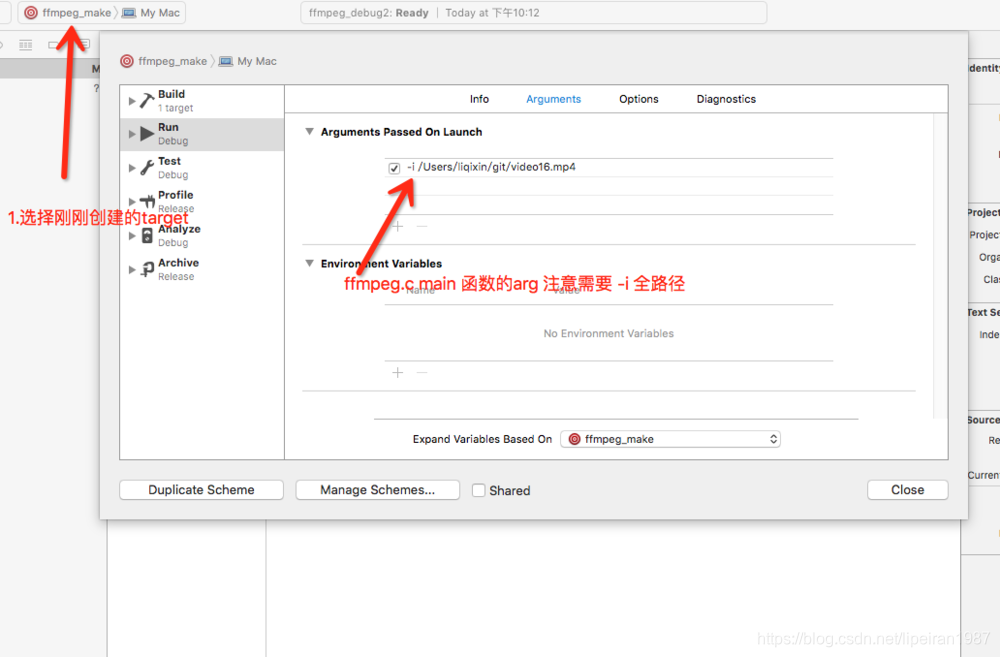Viewport: 1000px width, 657px height.
Task: Click My Mac icon in sheet breadcrumb
Action: coord(226,61)
